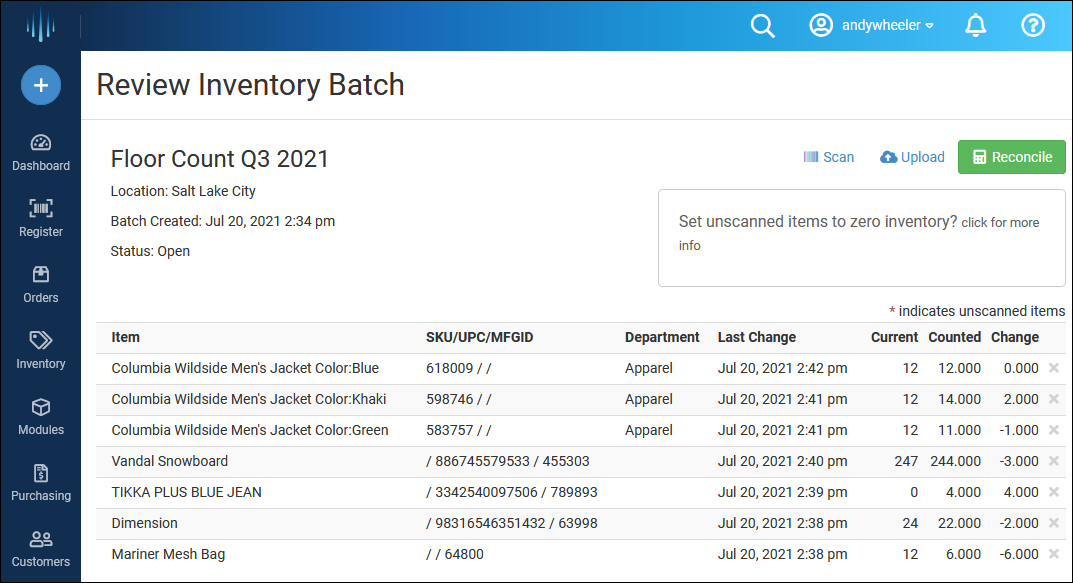This screenshot has width=1073, height=583.
Task: Click MFGID 64800 cell
Action: (454, 554)
